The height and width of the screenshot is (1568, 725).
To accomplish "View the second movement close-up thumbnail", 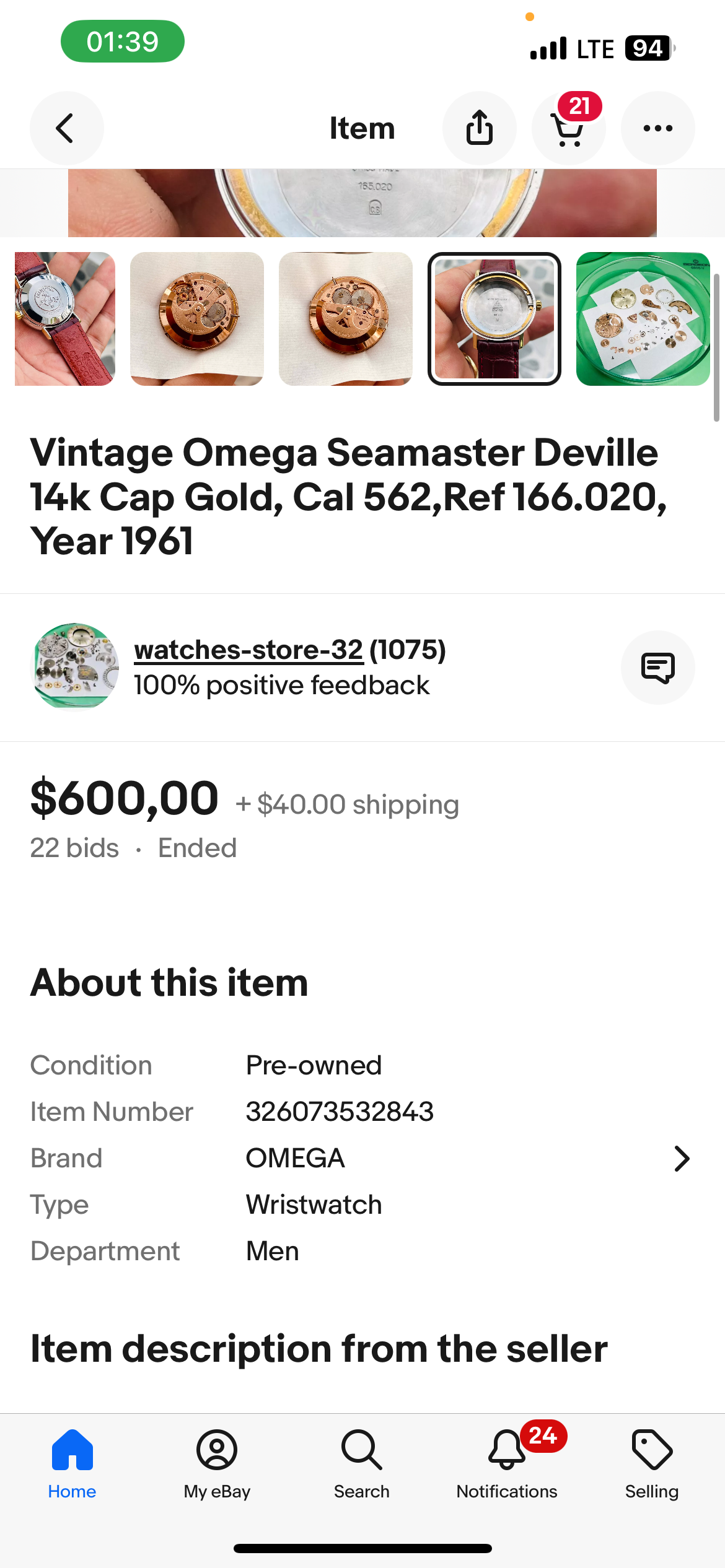I will click(x=197, y=319).
